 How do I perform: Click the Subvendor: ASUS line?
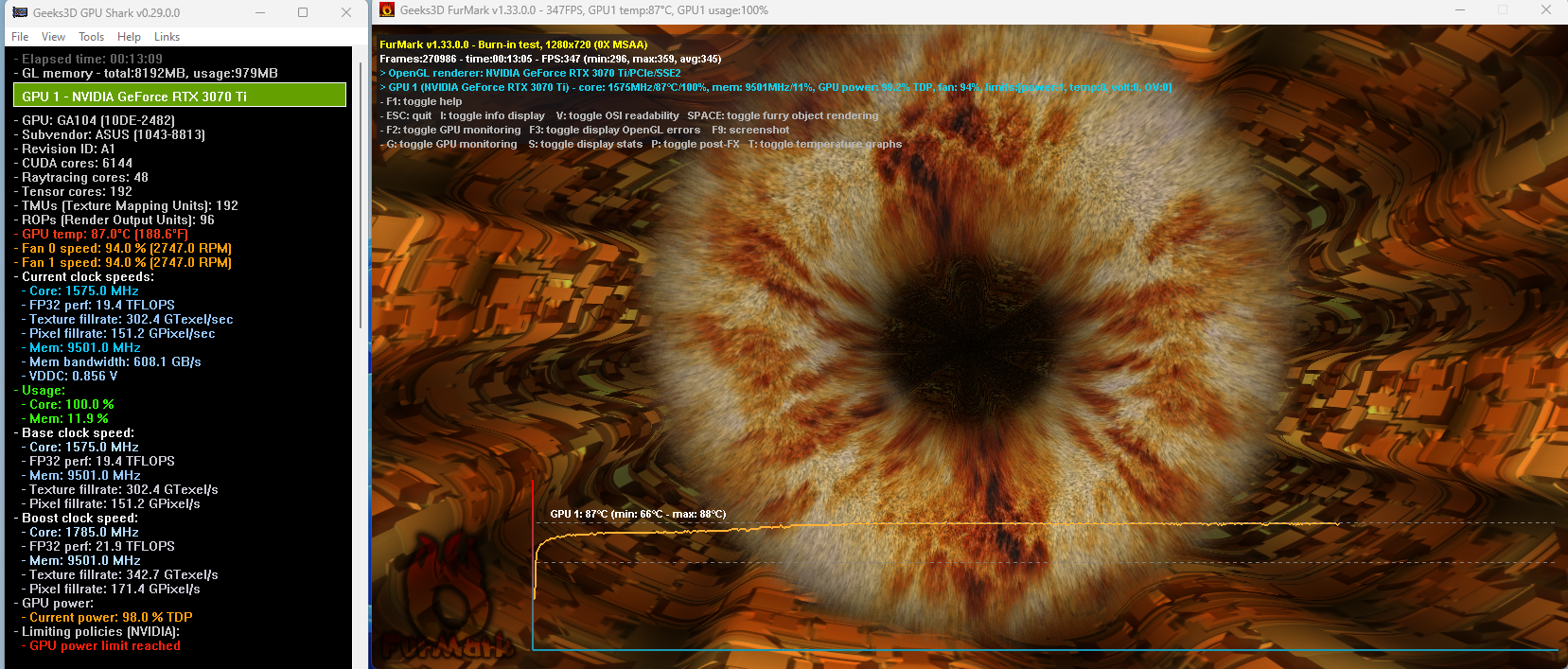coord(109,134)
